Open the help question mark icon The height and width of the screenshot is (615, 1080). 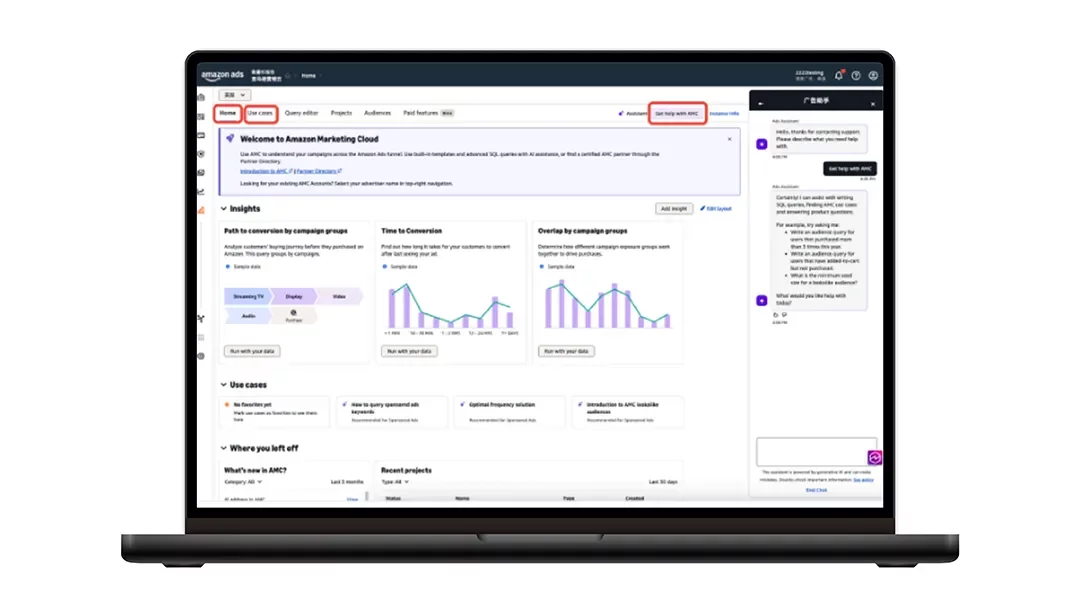856,75
